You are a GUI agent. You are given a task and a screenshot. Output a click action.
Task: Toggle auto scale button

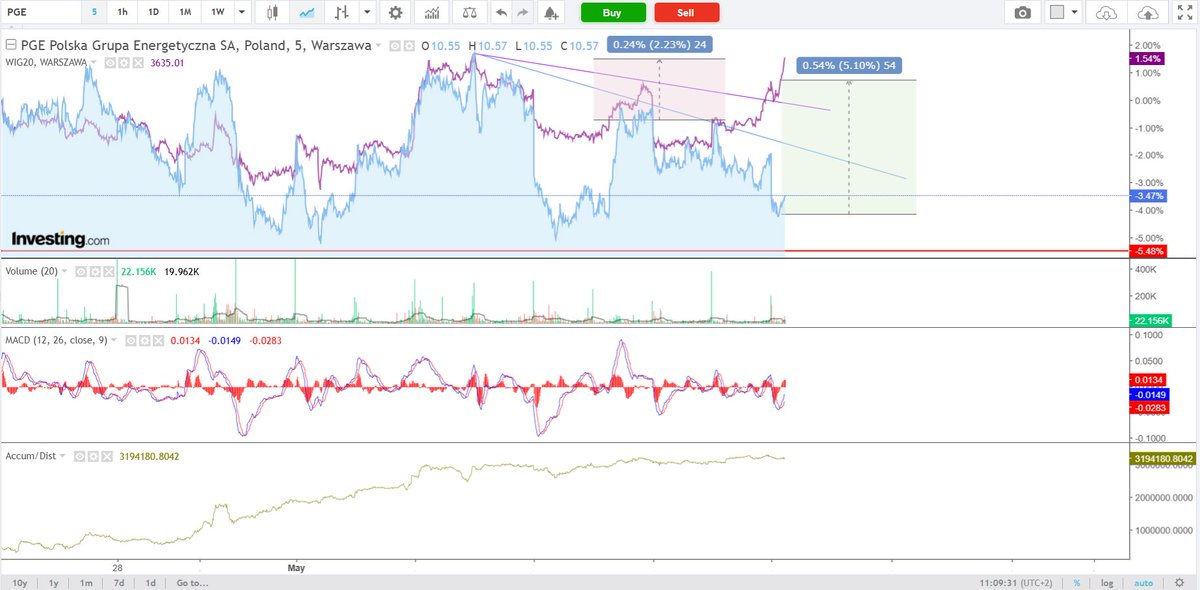click(x=1145, y=582)
